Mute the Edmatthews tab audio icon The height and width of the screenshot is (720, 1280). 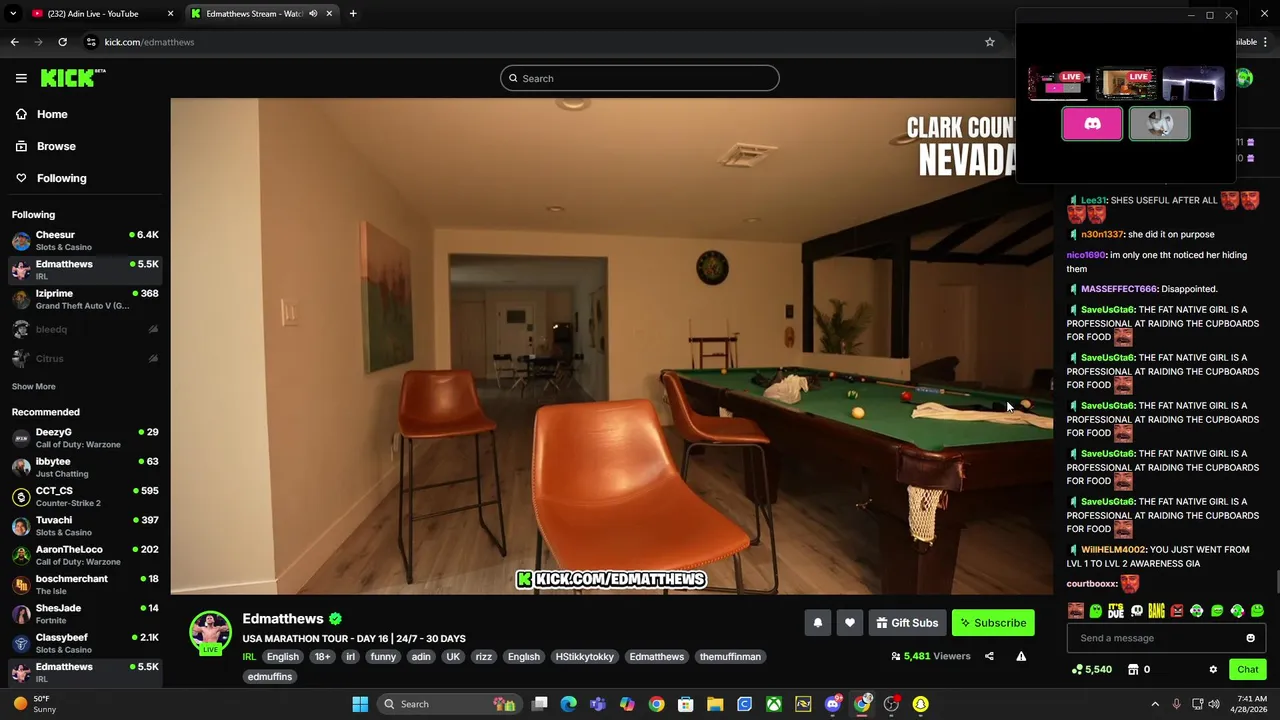(313, 14)
